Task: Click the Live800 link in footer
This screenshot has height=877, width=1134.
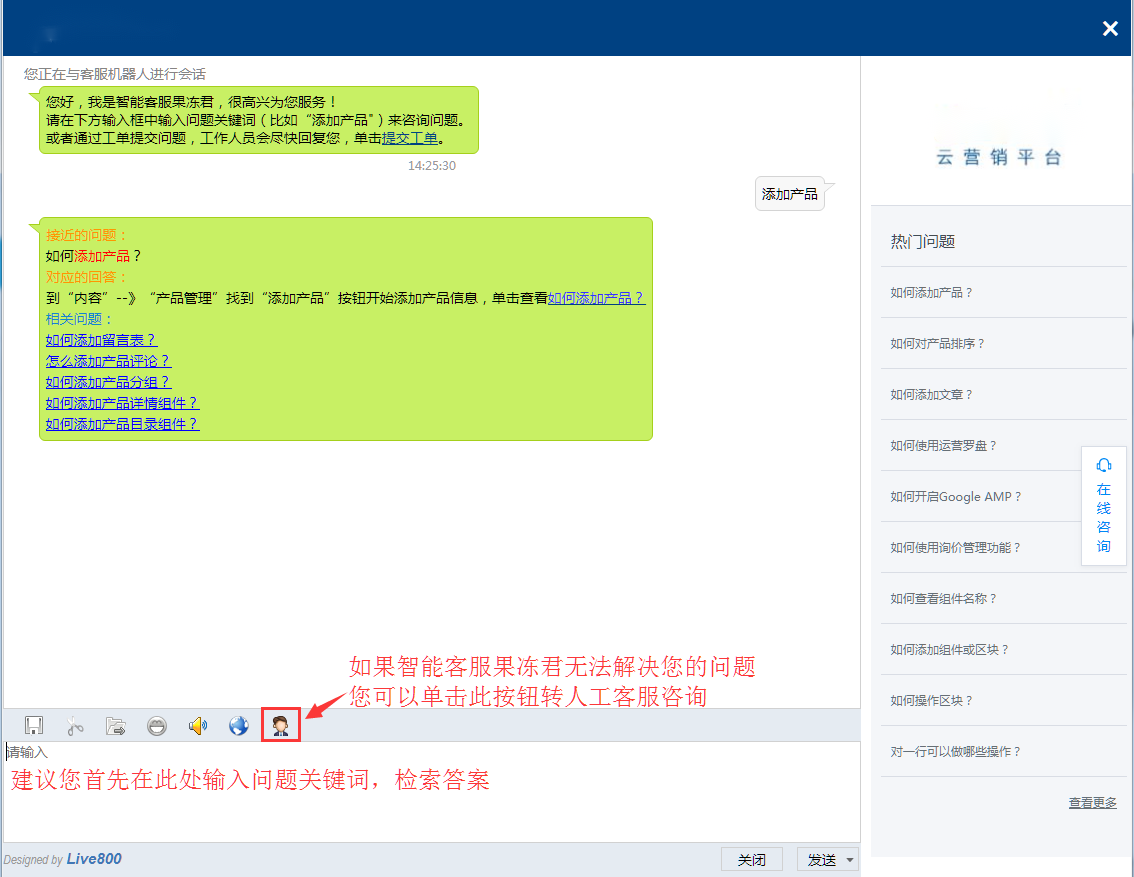Action: click(x=94, y=859)
